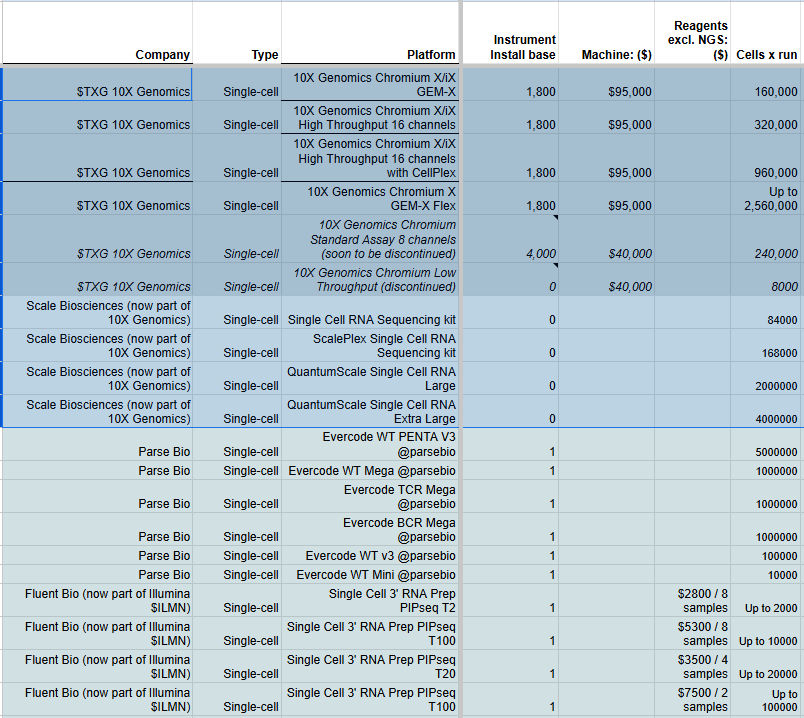Select the Reagents excl. NGS header

pos(692,33)
